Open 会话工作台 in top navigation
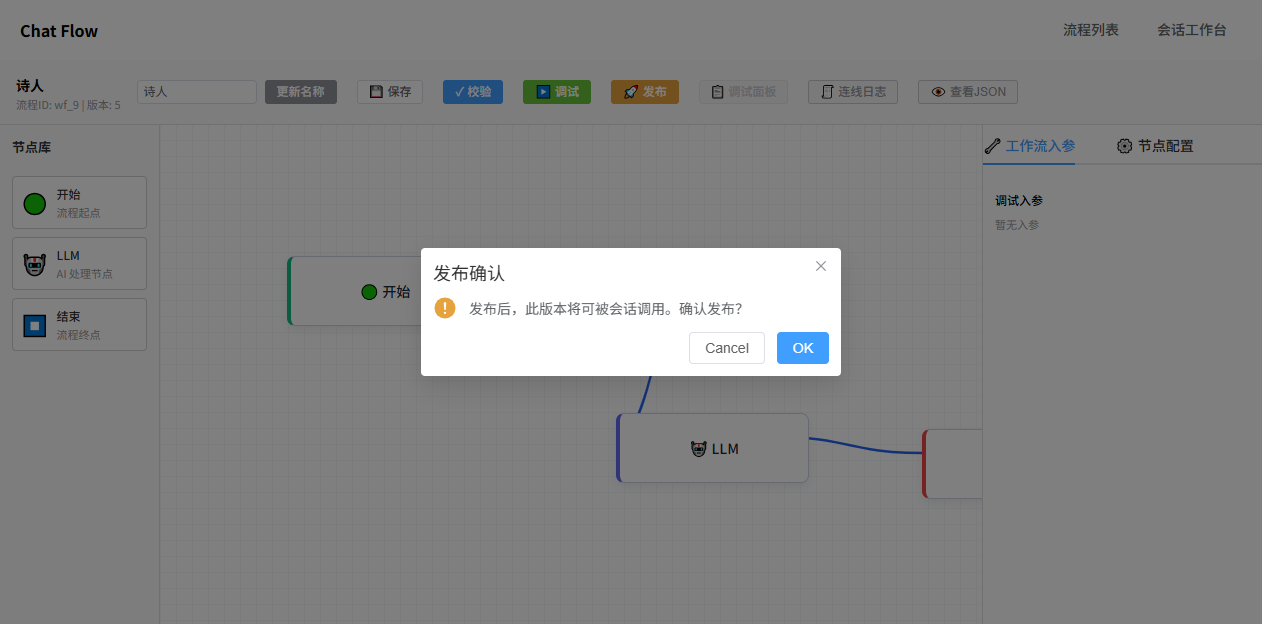Image resolution: width=1262 pixels, height=624 pixels. (x=1192, y=30)
